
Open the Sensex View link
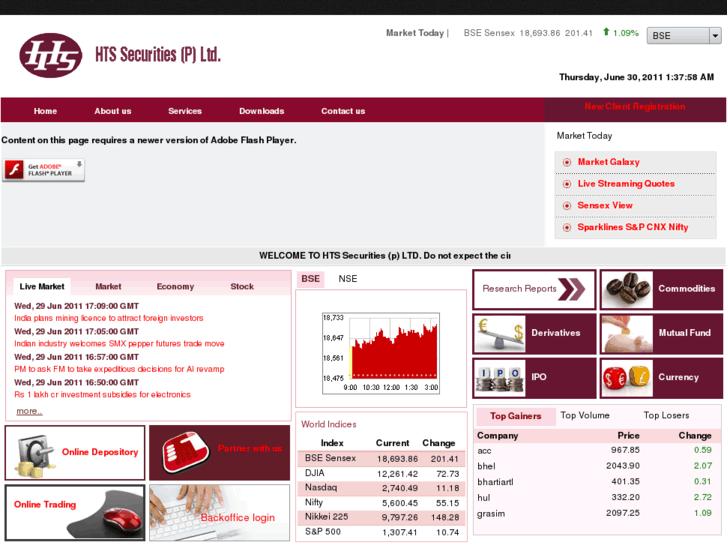(x=605, y=205)
